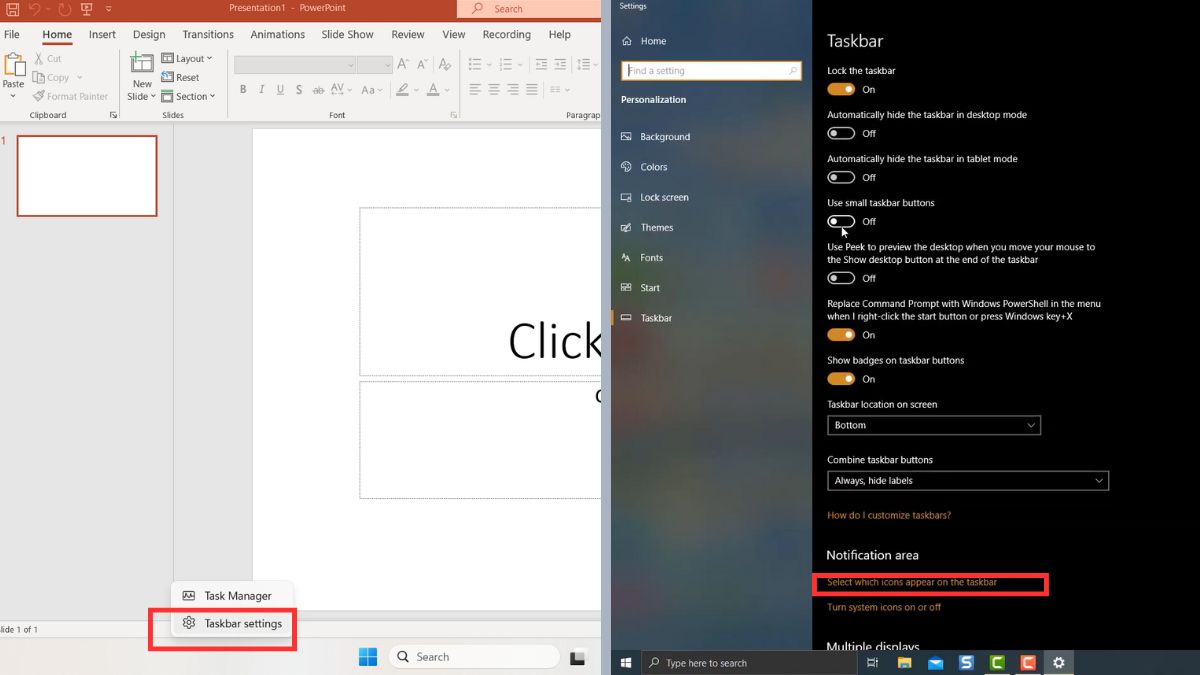This screenshot has height=675, width=1200.
Task: Start presentation from beginning icon in title bar
Action: coord(86,9)
